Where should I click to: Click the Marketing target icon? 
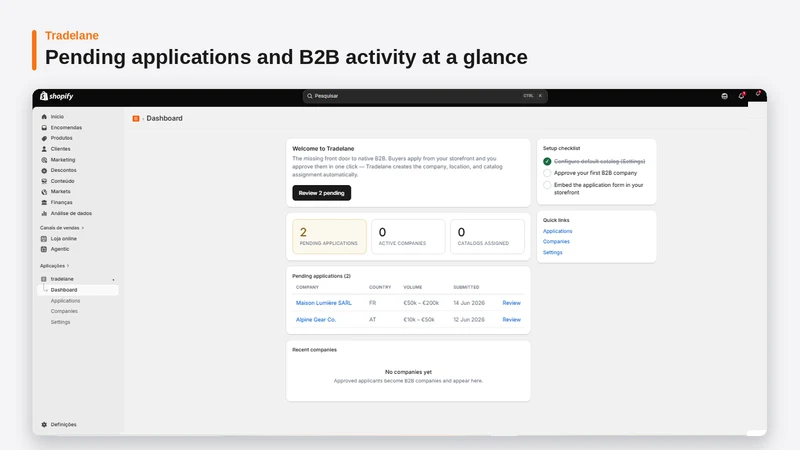click(44, 160)
